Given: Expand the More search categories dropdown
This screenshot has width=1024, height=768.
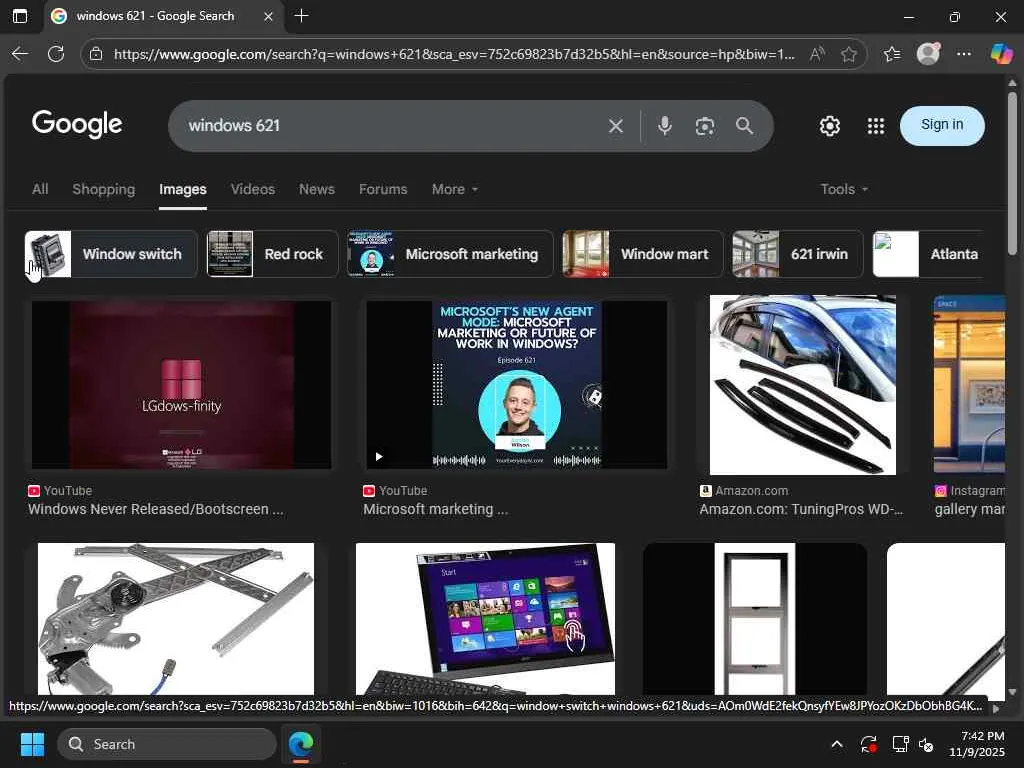Looking at the screenshot, I should click(x=455, y=189).
